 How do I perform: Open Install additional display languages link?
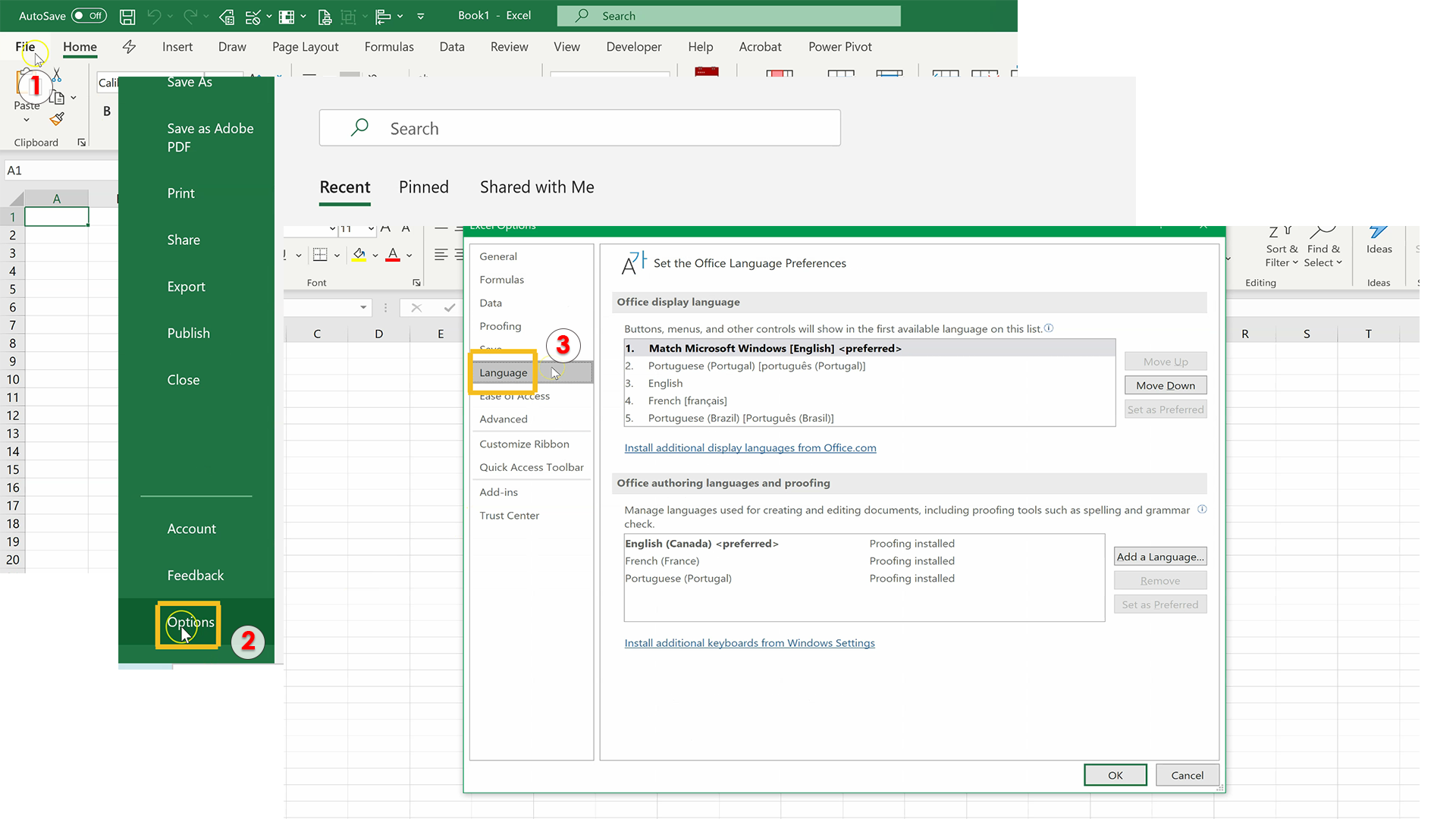(750, 447)
